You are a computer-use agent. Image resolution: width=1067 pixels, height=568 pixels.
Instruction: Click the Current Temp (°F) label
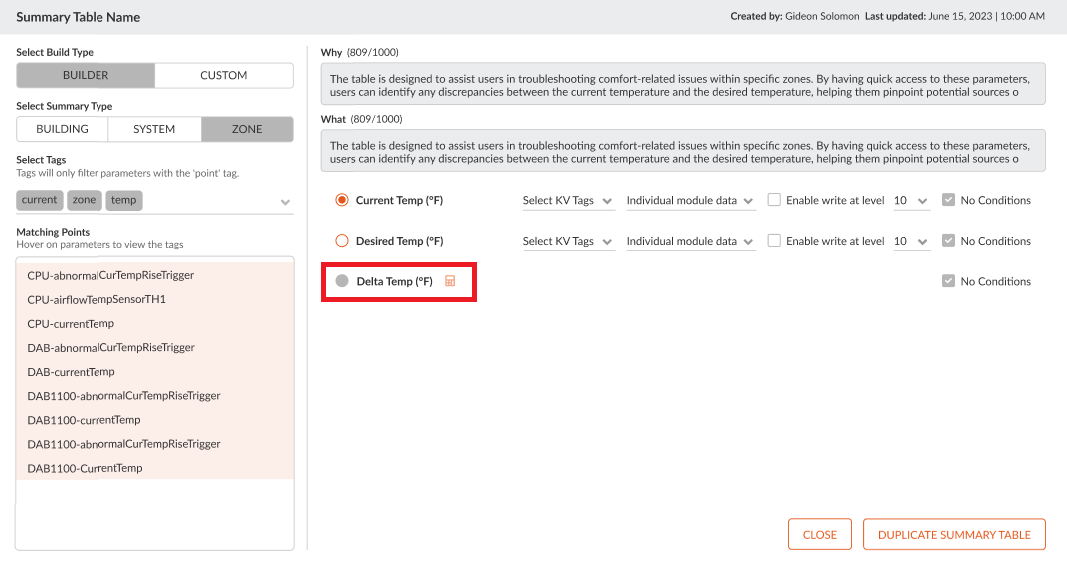pyautogui.click(x=399, y=201)
